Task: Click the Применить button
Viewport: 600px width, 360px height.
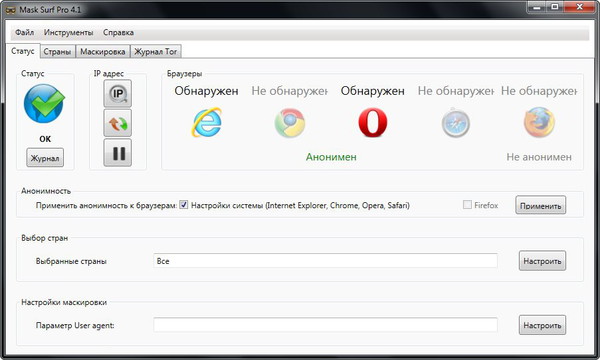Action: point(540,205)
